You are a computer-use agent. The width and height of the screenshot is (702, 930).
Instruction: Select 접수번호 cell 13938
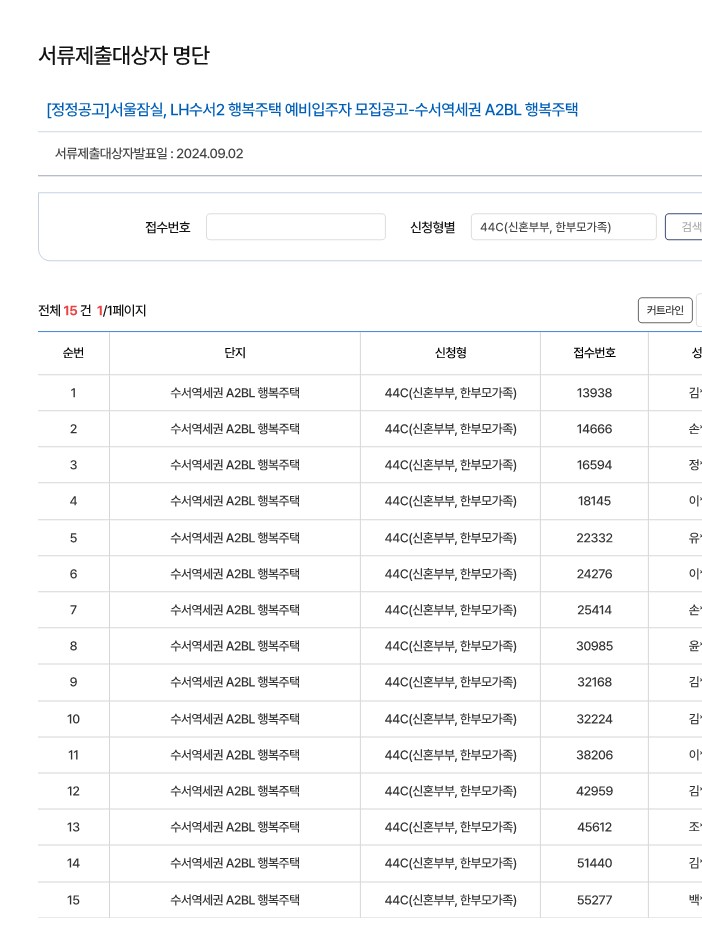pyautogui.click(x=594, y=393)
